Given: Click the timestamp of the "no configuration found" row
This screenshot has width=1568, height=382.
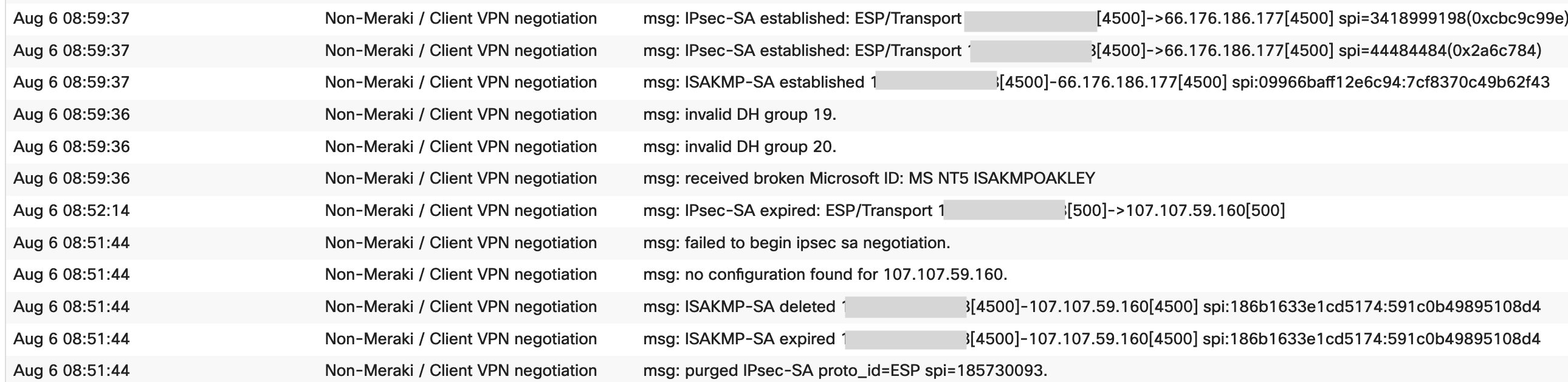Looking at the screenshot, I should [72, 275].
